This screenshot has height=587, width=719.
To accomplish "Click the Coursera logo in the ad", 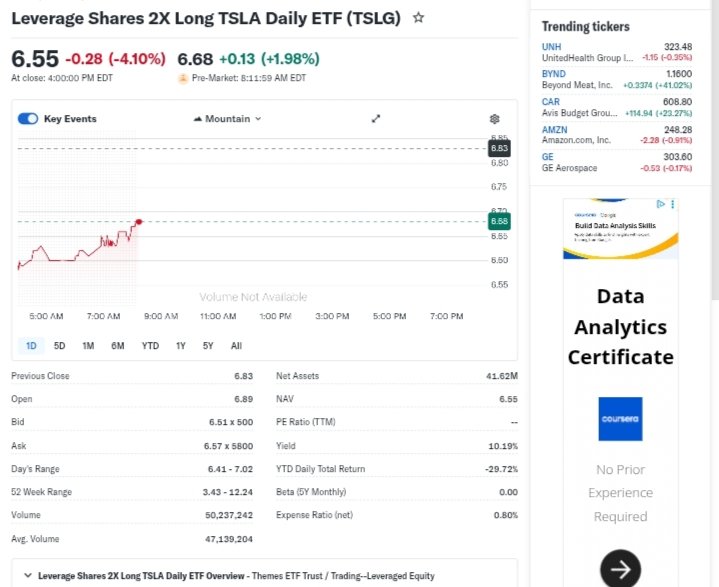I will [620, 419].
